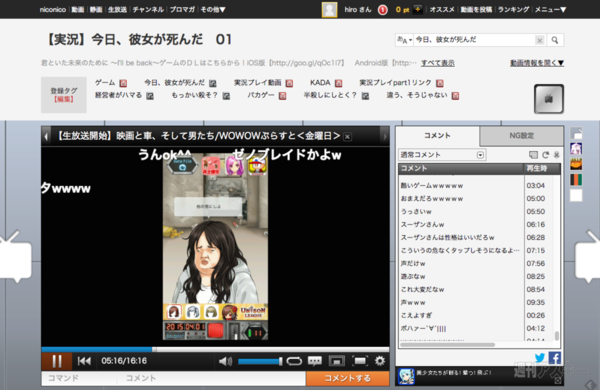
Task: Open search type dropdown
Action: click(404, 40)
